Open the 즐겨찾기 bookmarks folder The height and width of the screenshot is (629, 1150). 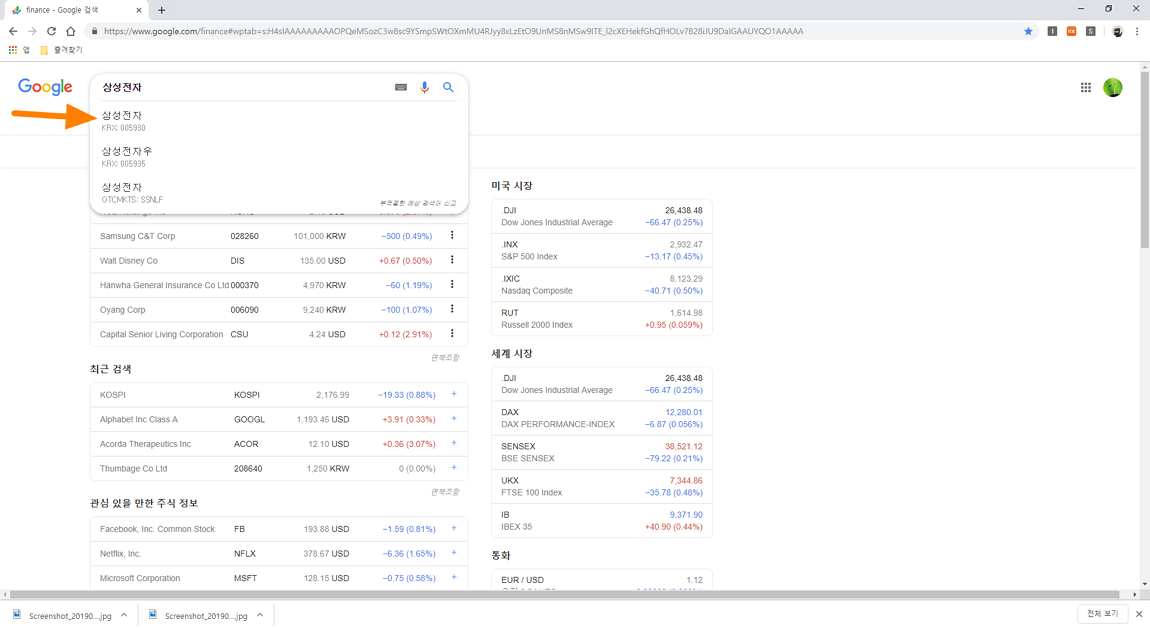click(61, 50)
